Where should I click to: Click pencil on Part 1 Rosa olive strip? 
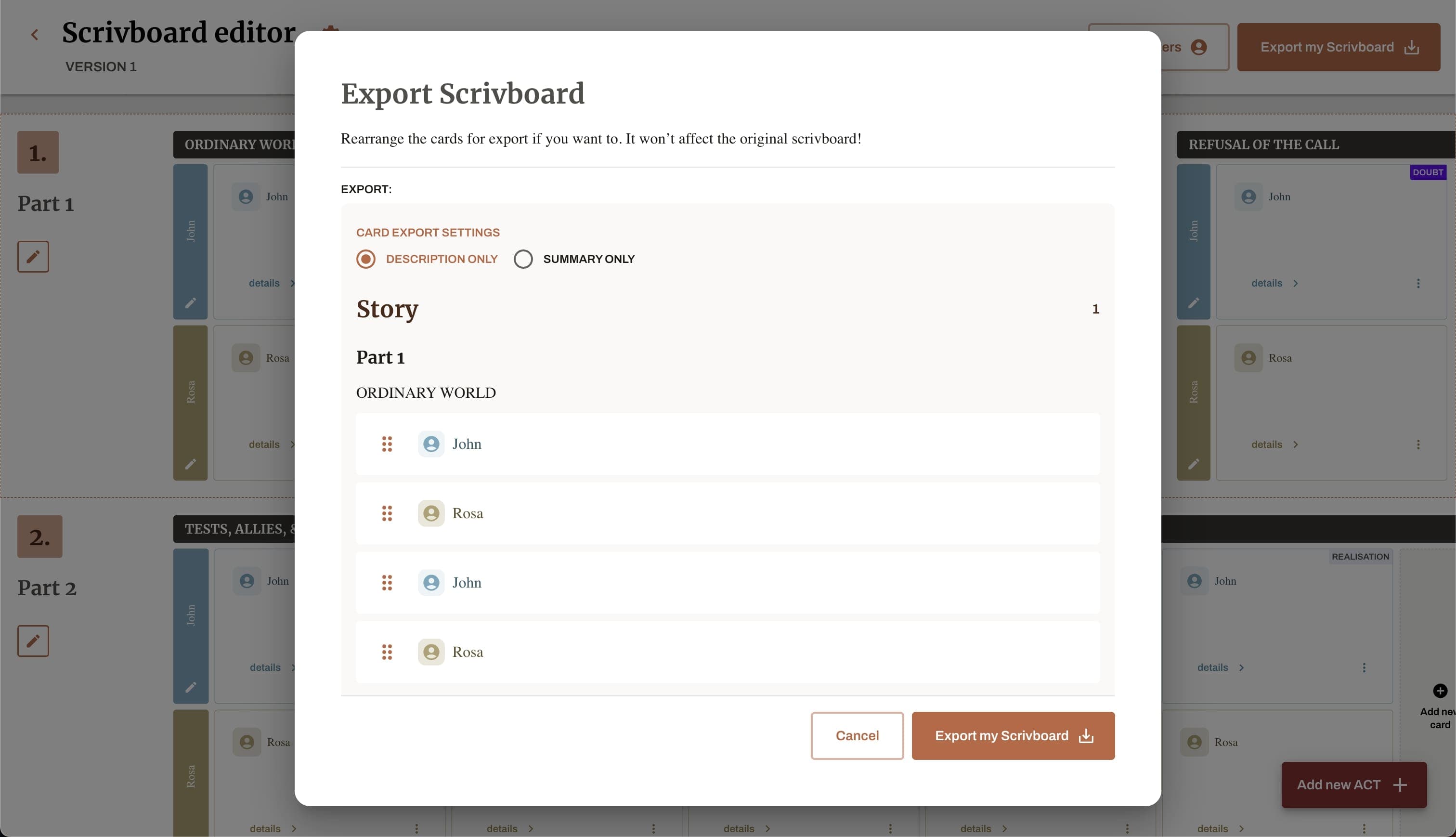pyautogui.click(x=190, y=464)
